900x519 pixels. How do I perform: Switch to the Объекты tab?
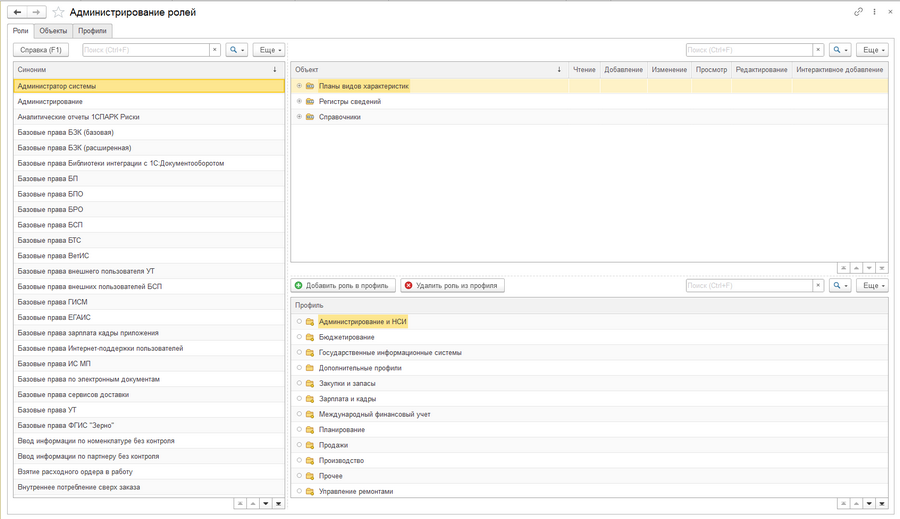point(53,31)
